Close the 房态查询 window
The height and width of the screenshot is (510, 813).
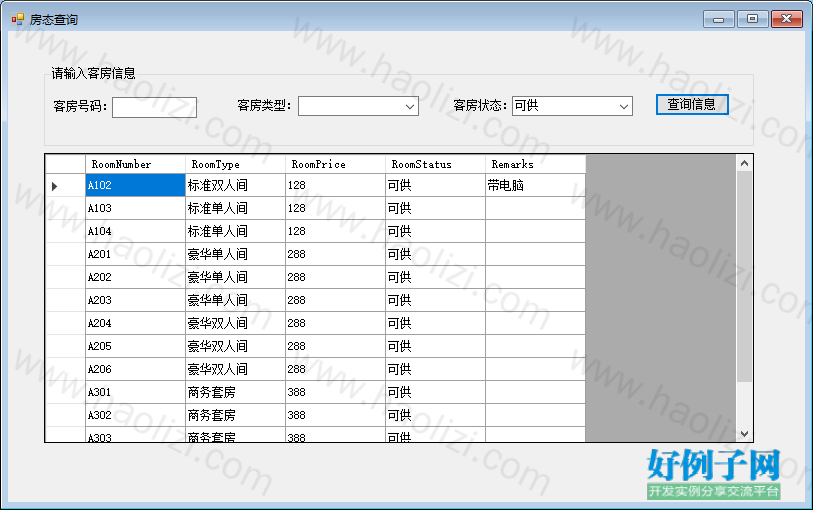click(787, 20)
